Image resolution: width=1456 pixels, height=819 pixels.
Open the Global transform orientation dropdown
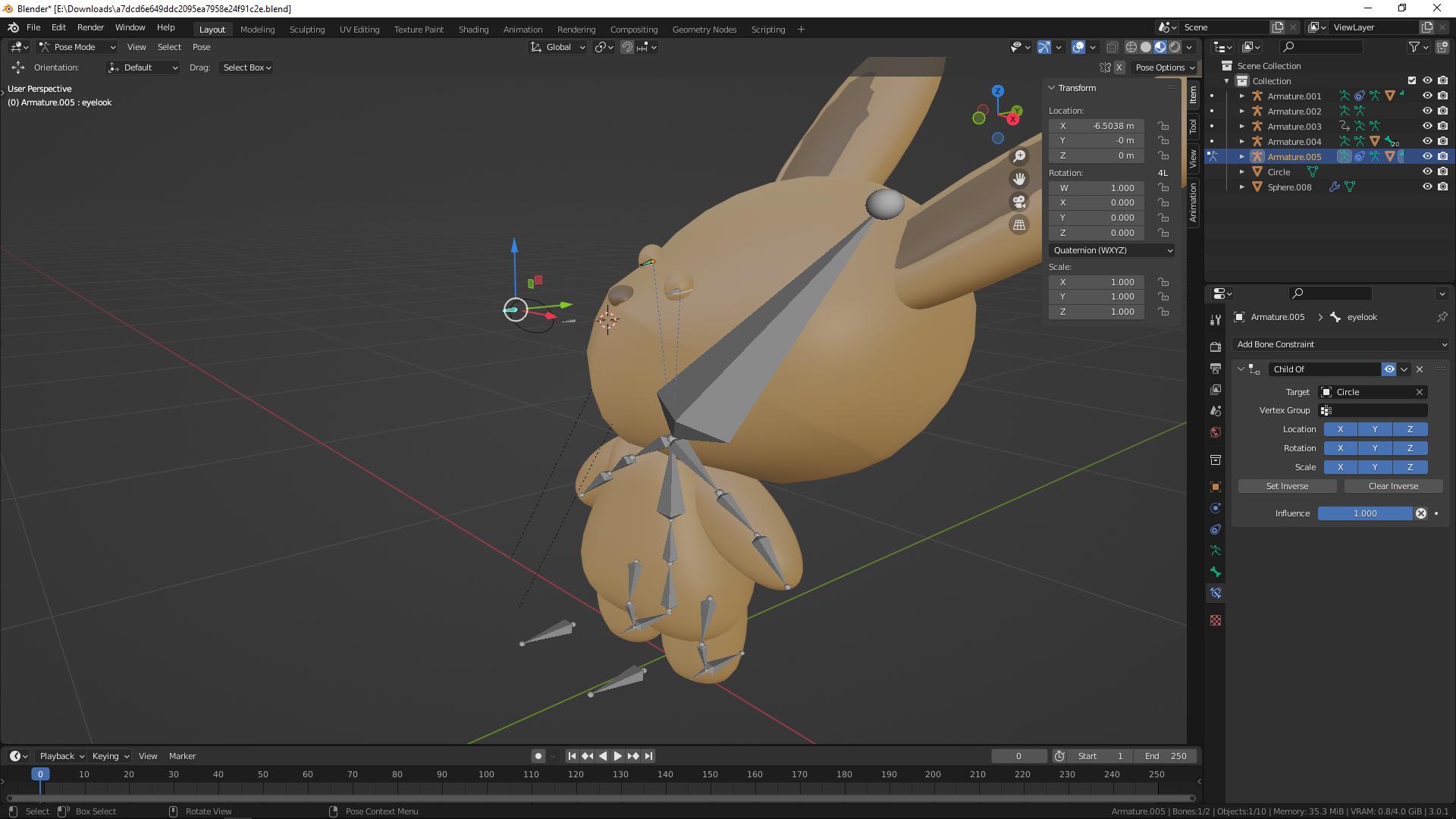558,47
